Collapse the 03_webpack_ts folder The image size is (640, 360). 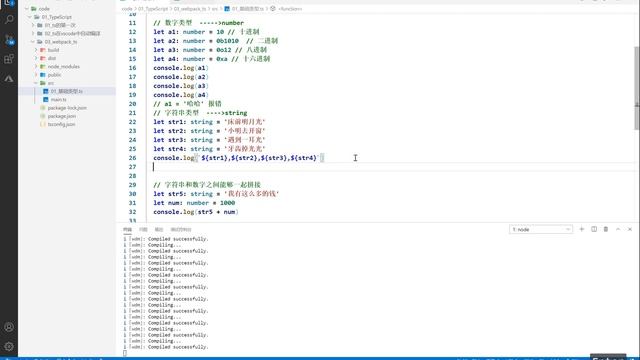(33, 42)
